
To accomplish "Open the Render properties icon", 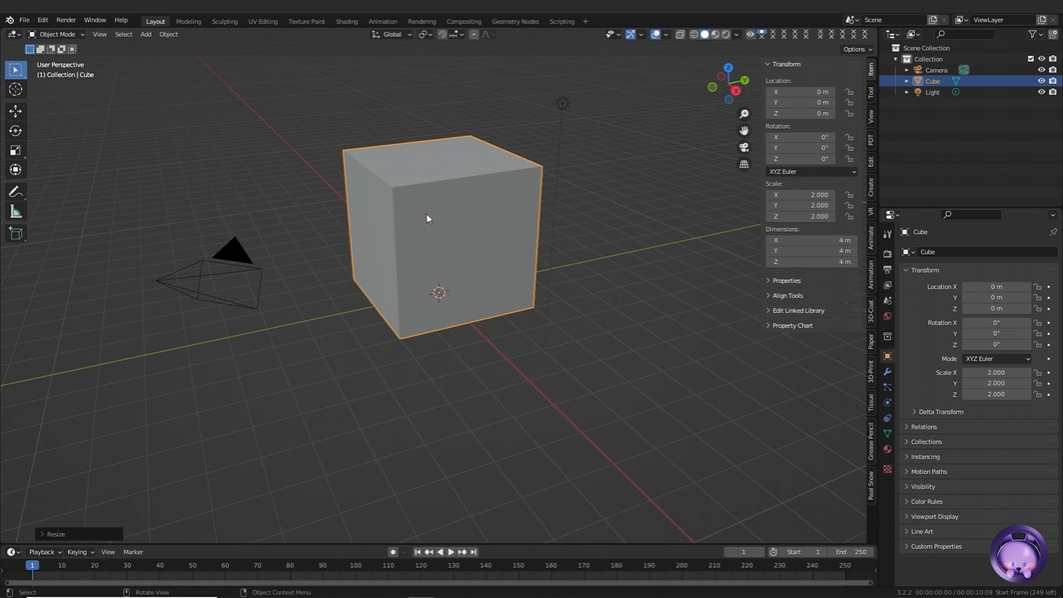I will [887, 254].
